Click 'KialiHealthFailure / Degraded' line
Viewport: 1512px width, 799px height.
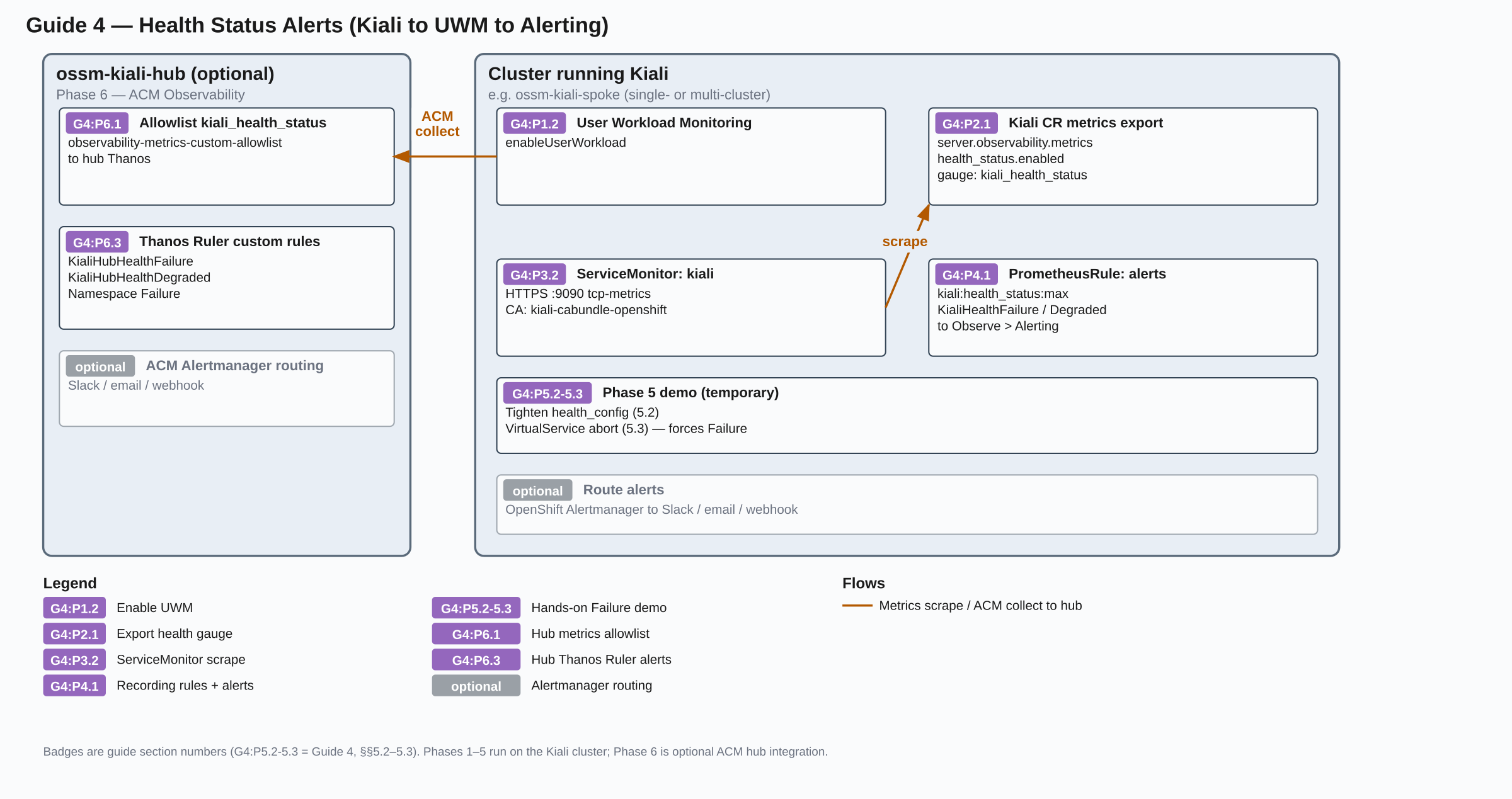(x=1021, y=310)
